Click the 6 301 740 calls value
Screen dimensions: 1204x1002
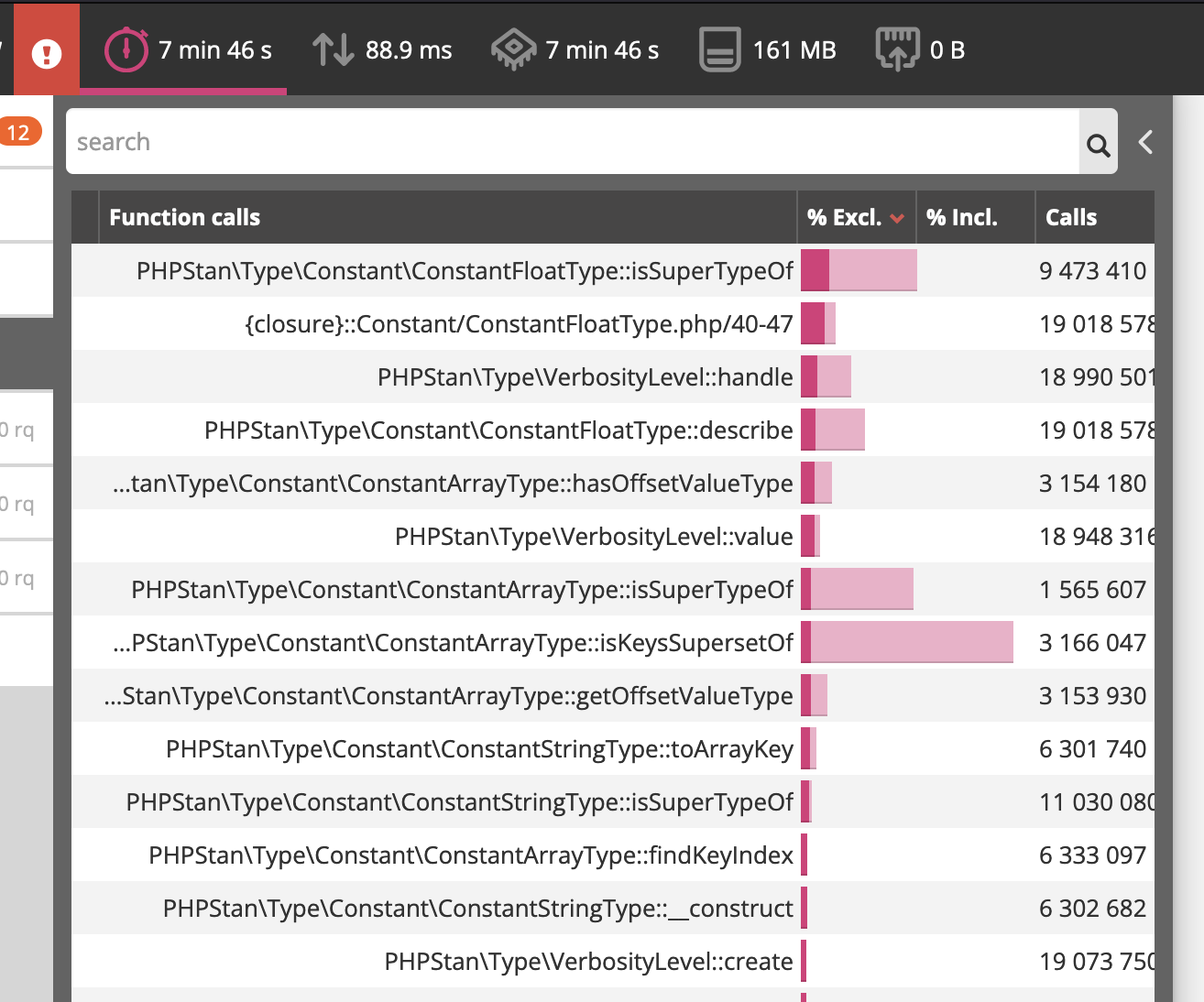coord(1092,749)
